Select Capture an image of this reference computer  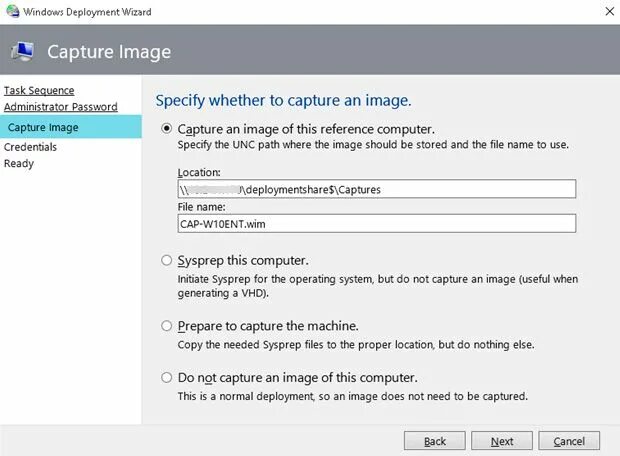[167, 129]
